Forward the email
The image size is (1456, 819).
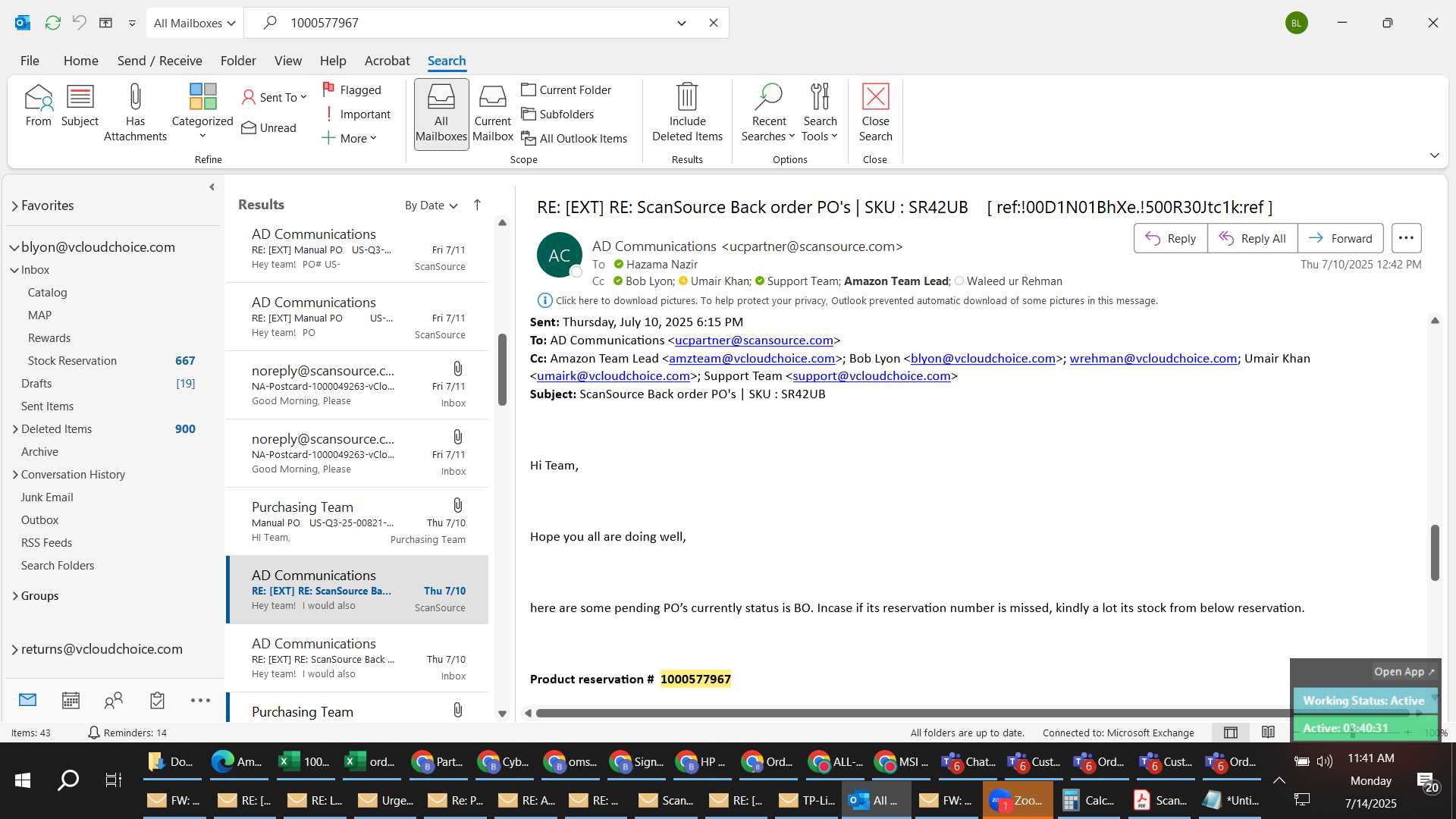(1340, 238)
